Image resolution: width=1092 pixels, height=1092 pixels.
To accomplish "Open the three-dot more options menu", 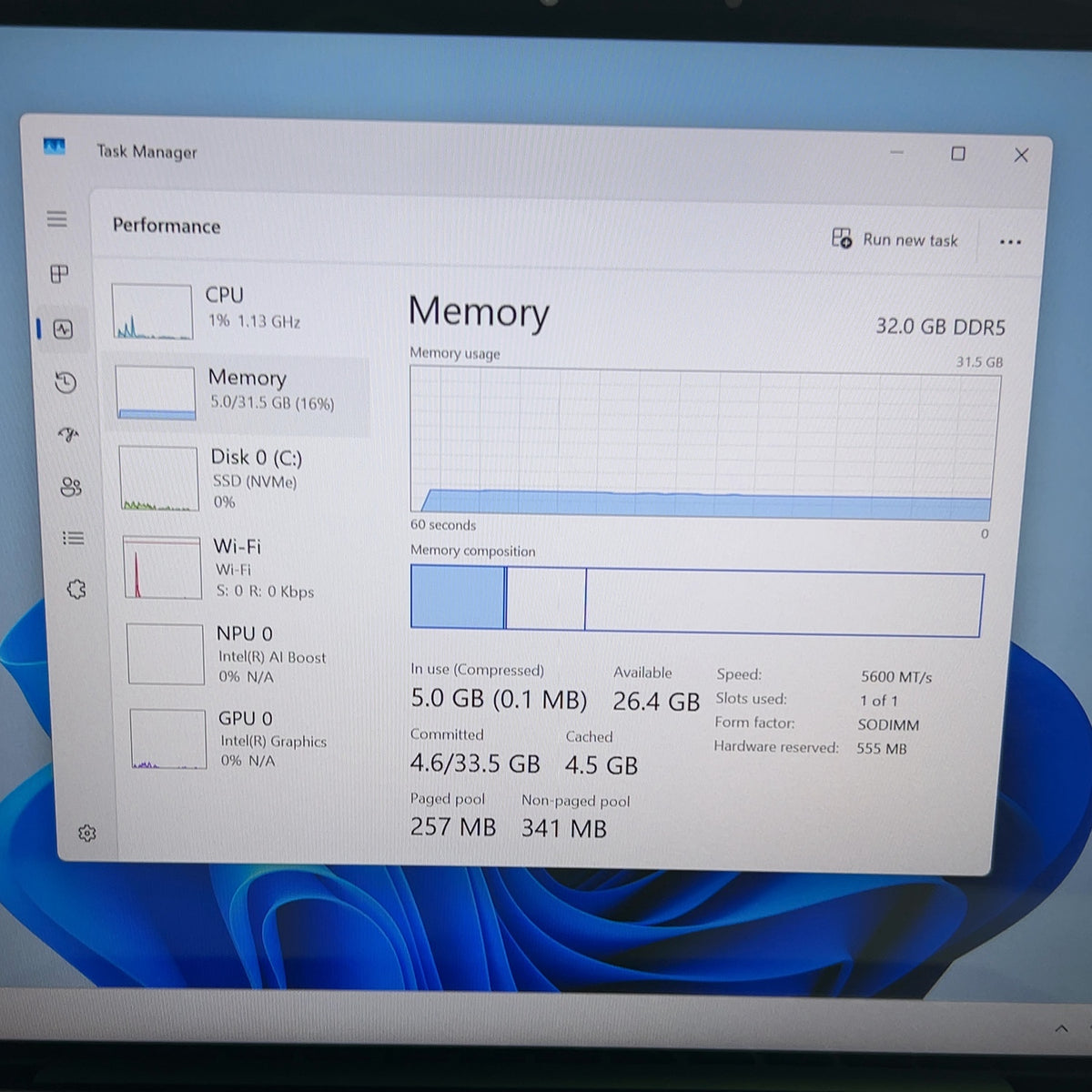I will point(1010,242).
